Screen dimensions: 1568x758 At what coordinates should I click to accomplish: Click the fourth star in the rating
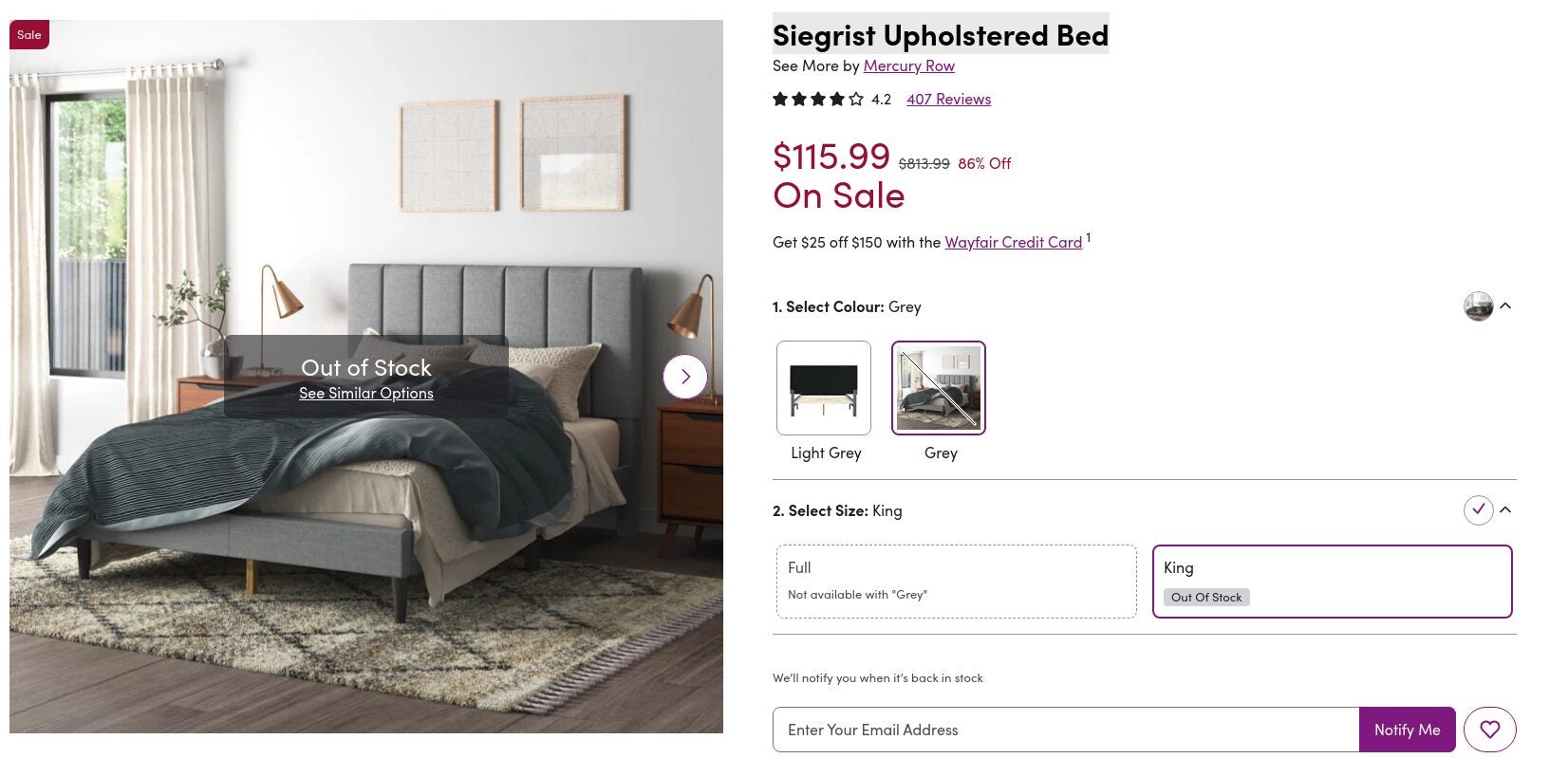pos(837,99)
